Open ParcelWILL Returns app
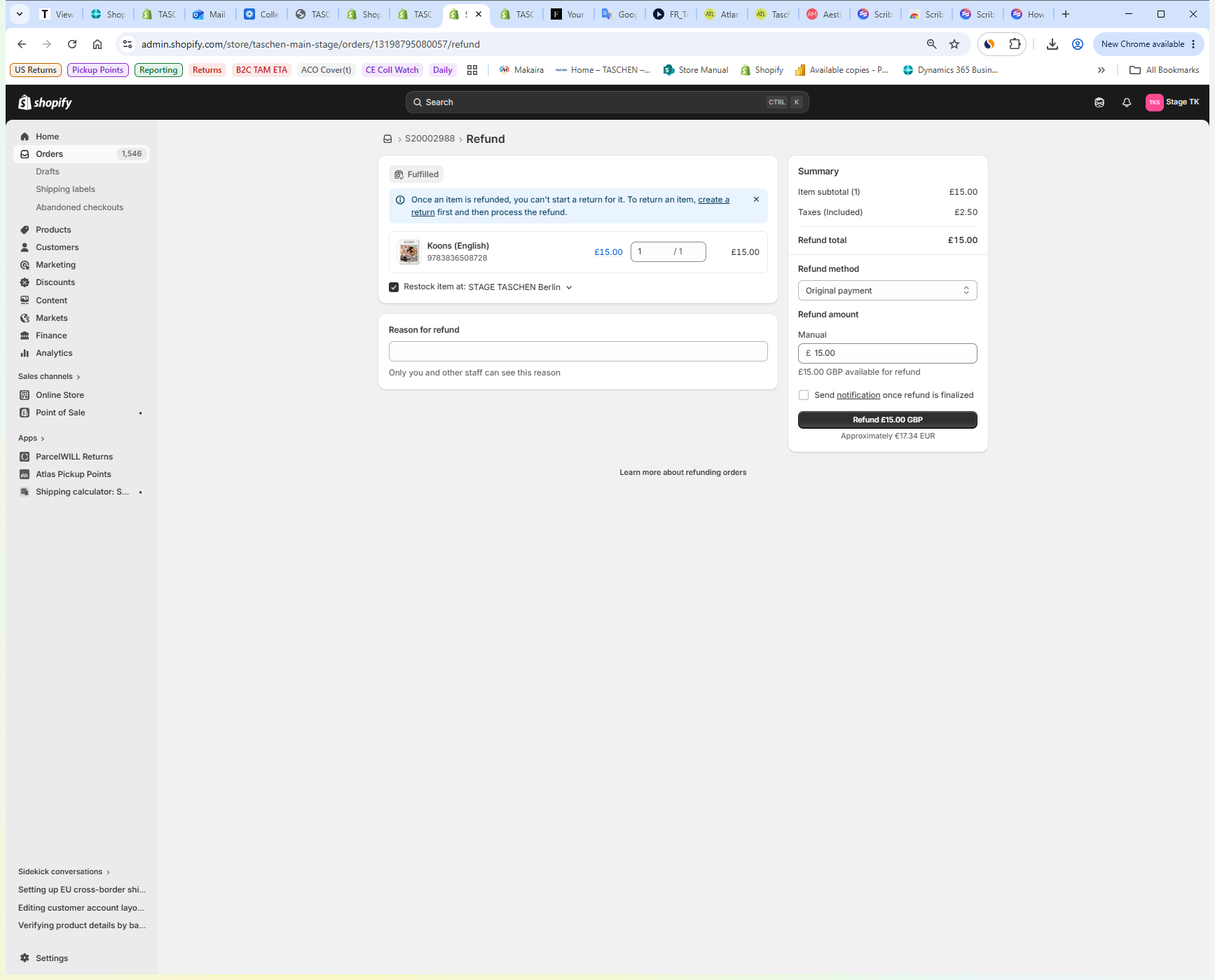 coord(74,457)
